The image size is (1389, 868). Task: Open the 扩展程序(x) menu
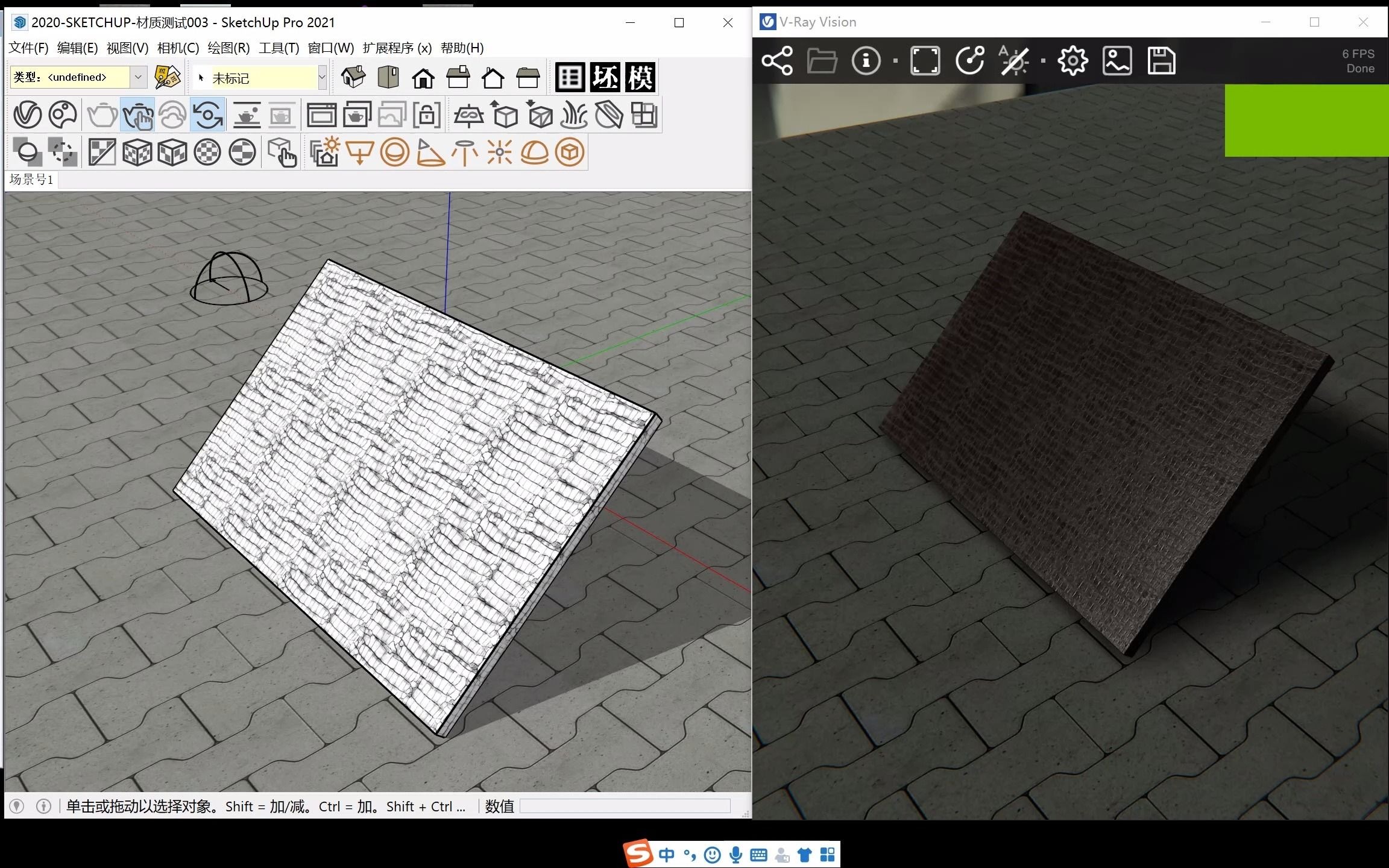click(397, 48)
